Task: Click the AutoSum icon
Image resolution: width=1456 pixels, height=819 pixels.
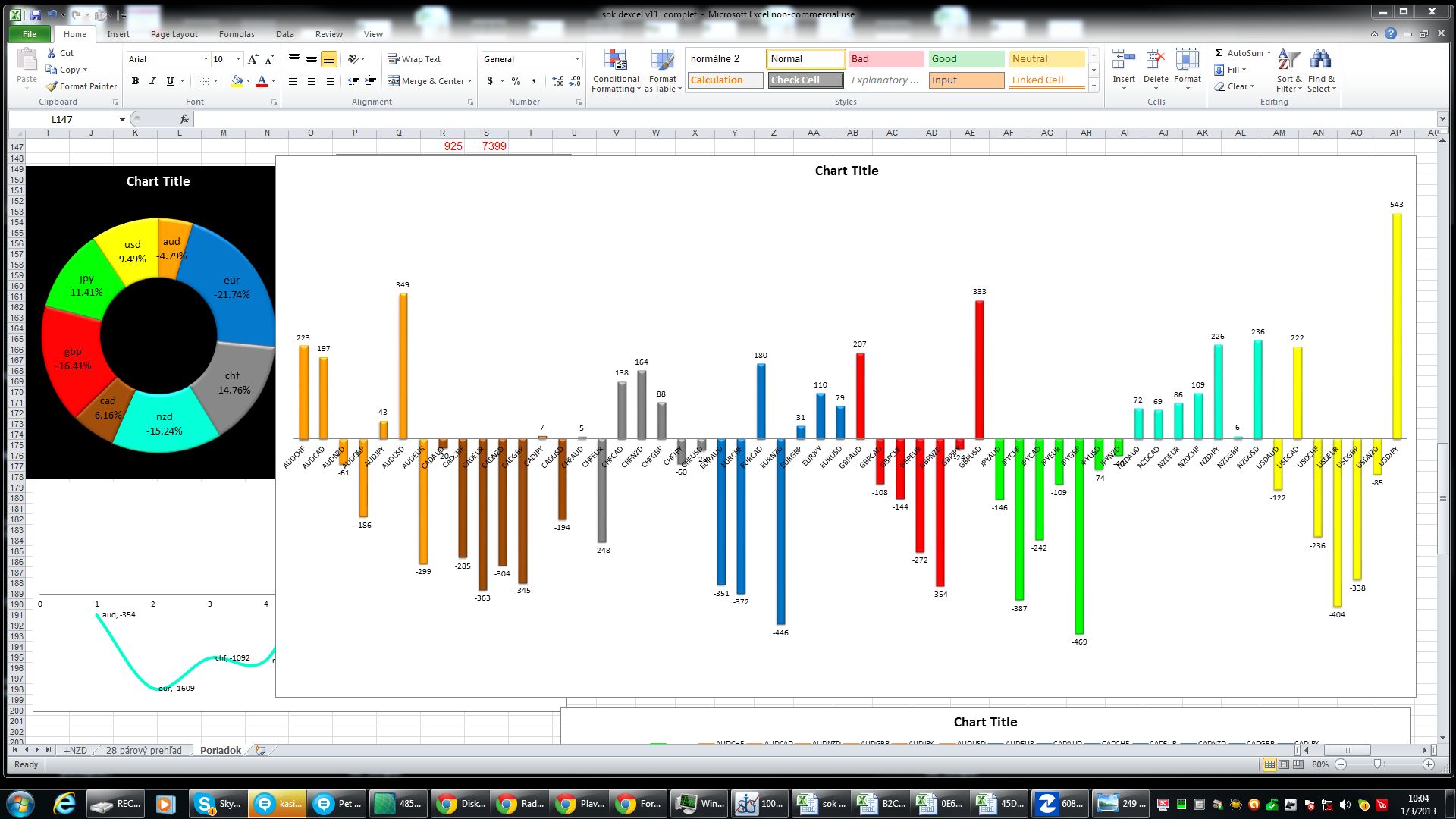Action: [x=1219, y=53]
